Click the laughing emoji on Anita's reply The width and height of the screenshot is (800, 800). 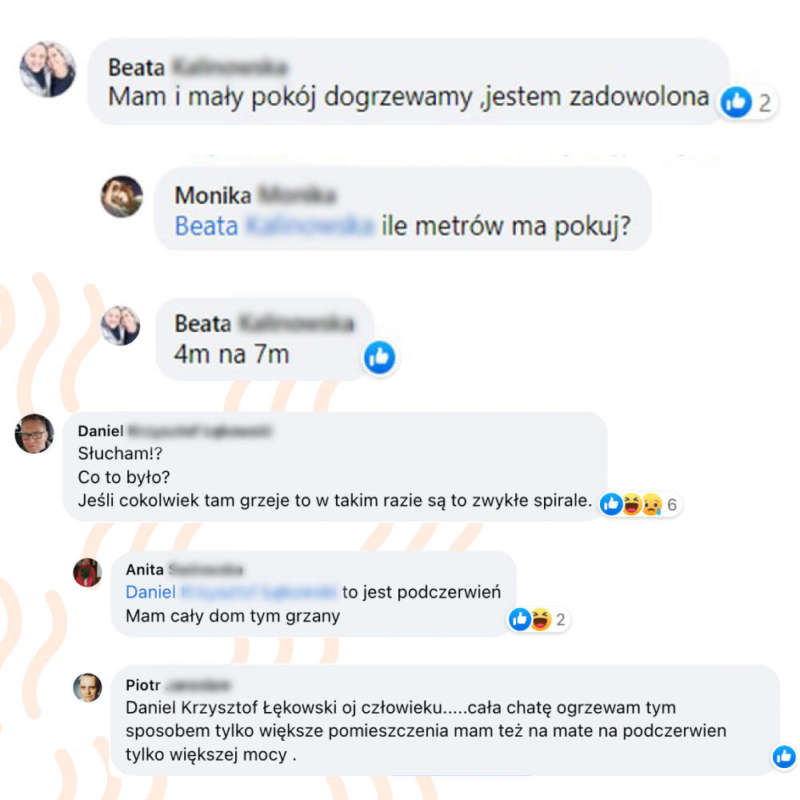[541, 619]
